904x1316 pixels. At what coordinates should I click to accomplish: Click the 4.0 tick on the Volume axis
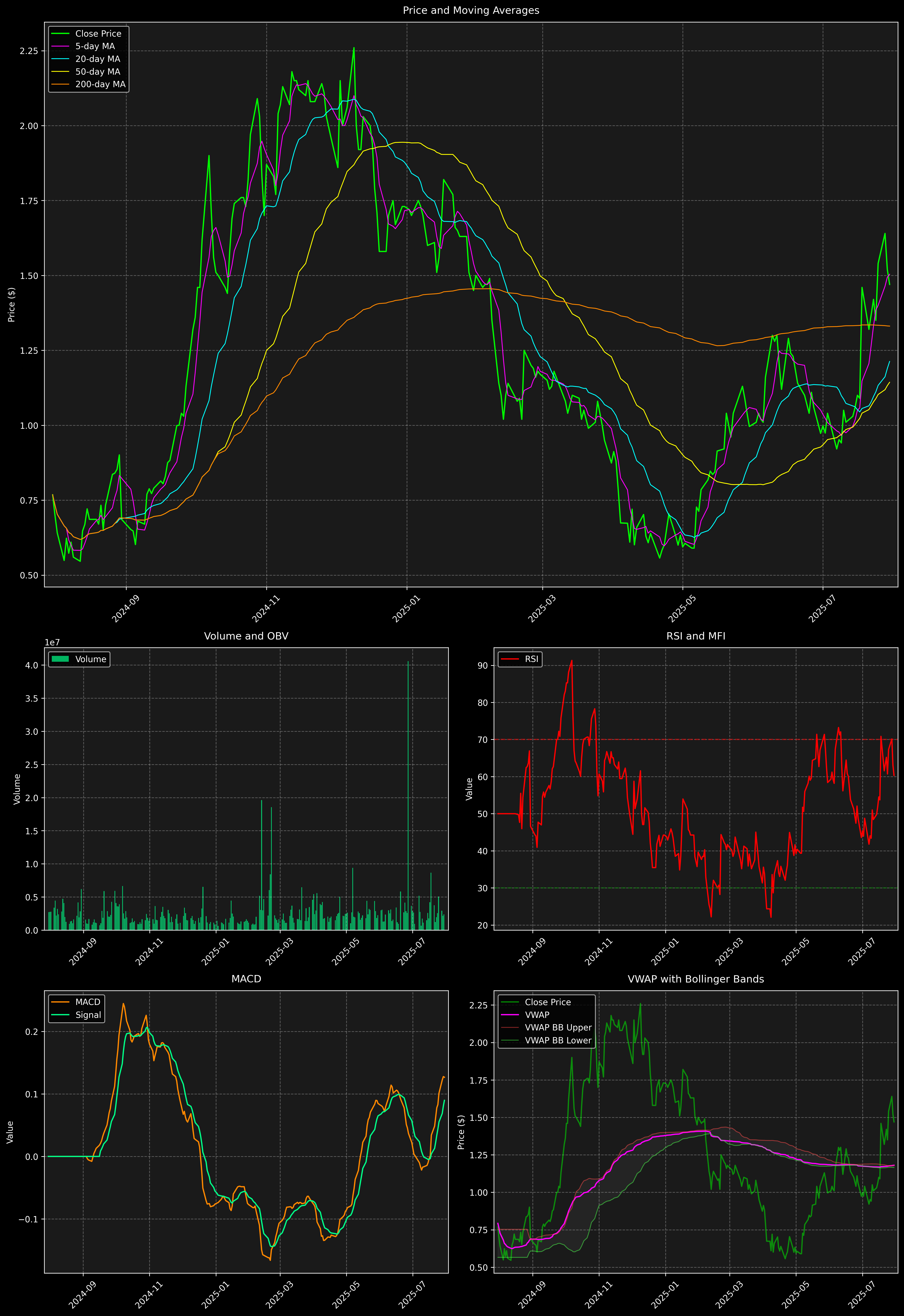pos(32,665)
